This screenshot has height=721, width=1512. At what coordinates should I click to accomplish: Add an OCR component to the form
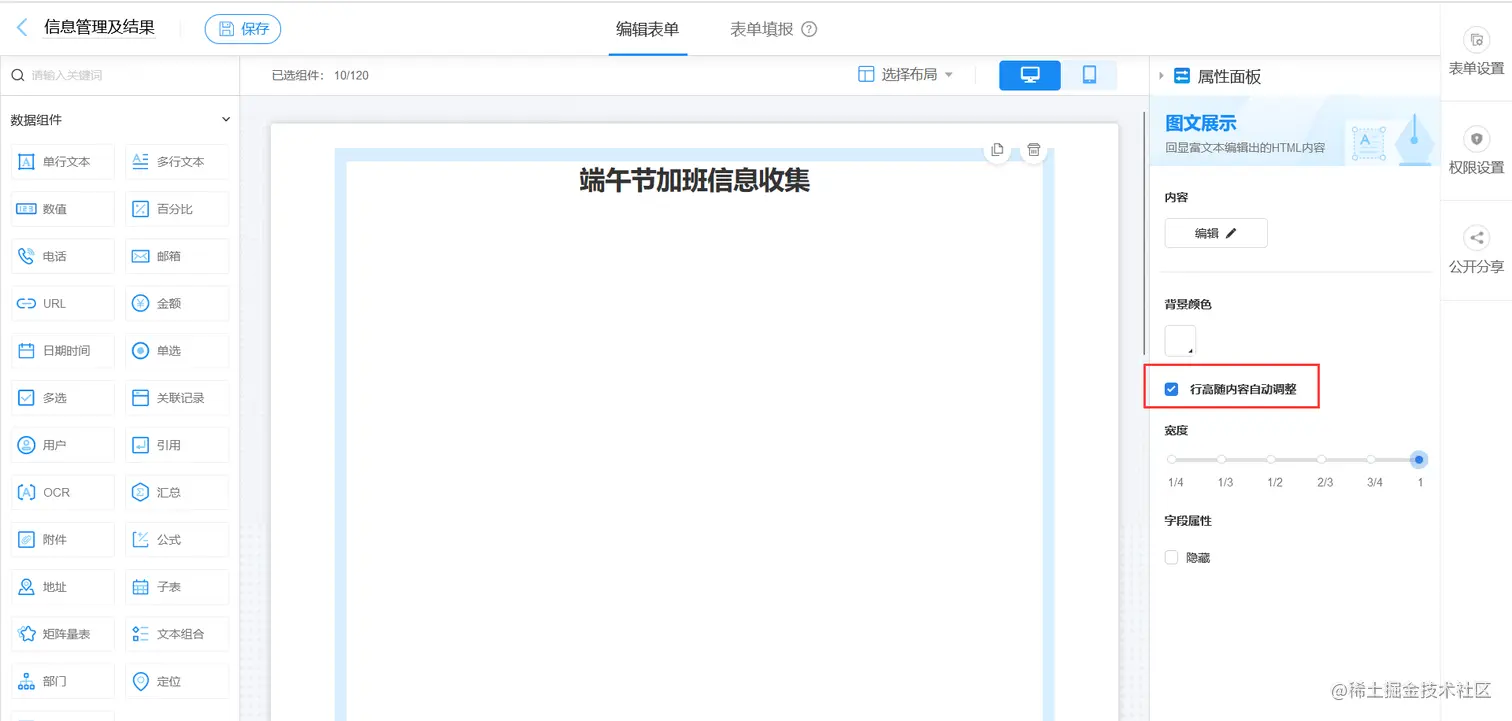click(62, 492)
